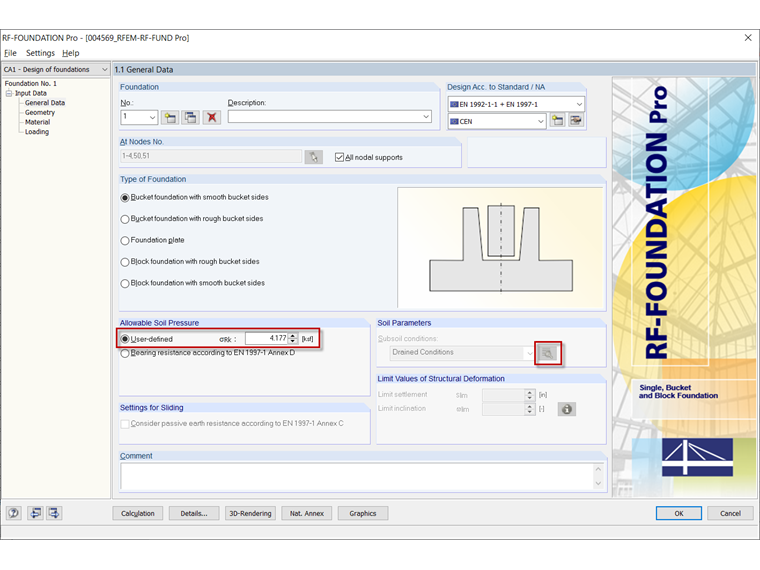The height and width of the screenshot is (570, 760).
Task: Click the Comment box scroll down arrow
Action: (x=598, y=483)
